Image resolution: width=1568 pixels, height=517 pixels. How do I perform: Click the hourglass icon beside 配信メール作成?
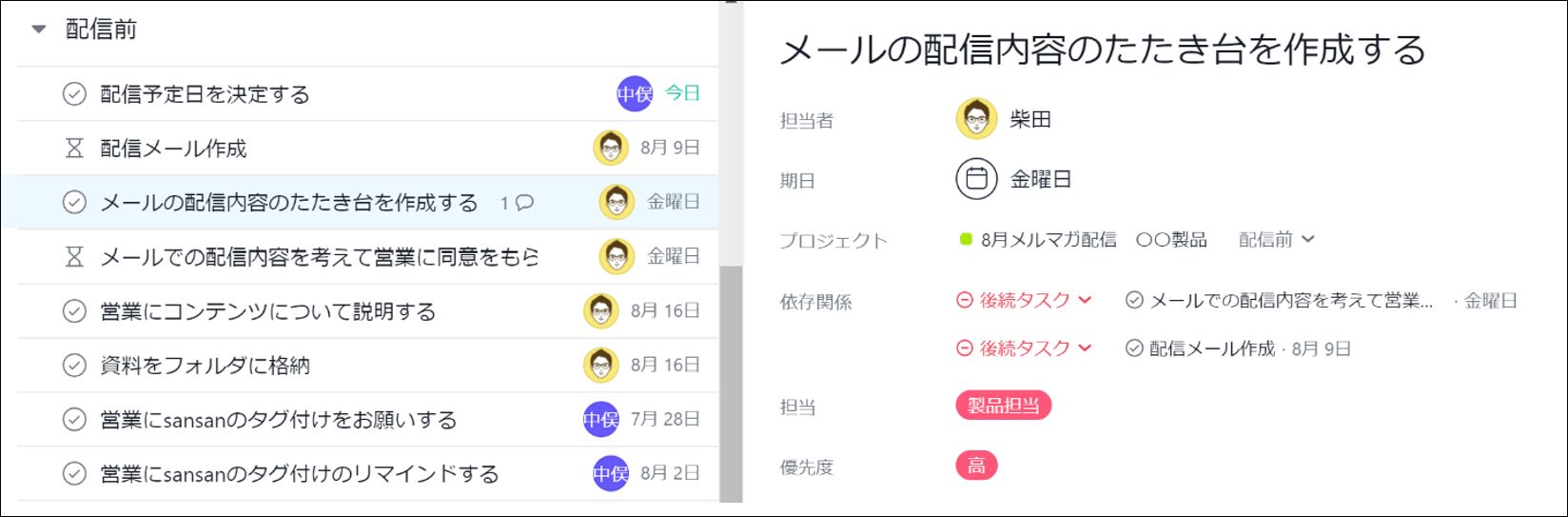pyautogui.click(x=74, y=149)
